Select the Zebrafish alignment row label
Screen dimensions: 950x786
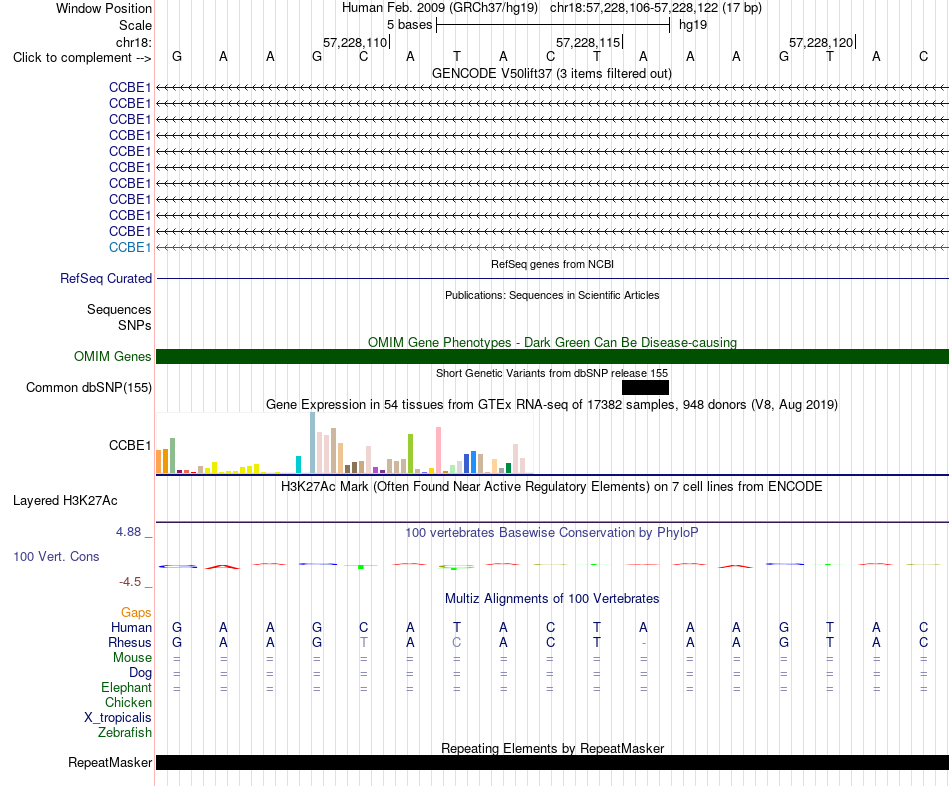pos(125,732)
